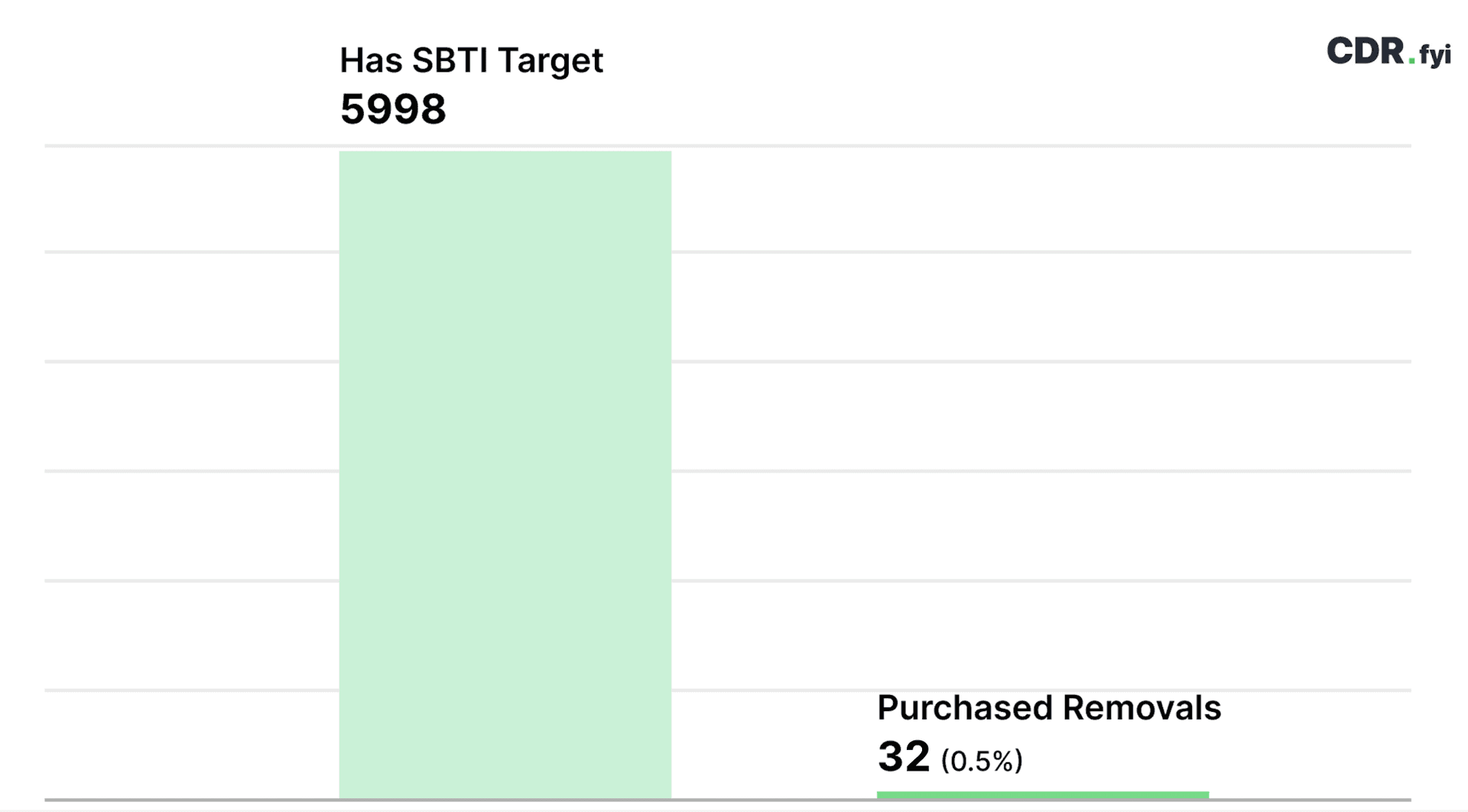Select the tall light green SBTI bar
Screen dimensions: 1468x812
click(505, 474)
